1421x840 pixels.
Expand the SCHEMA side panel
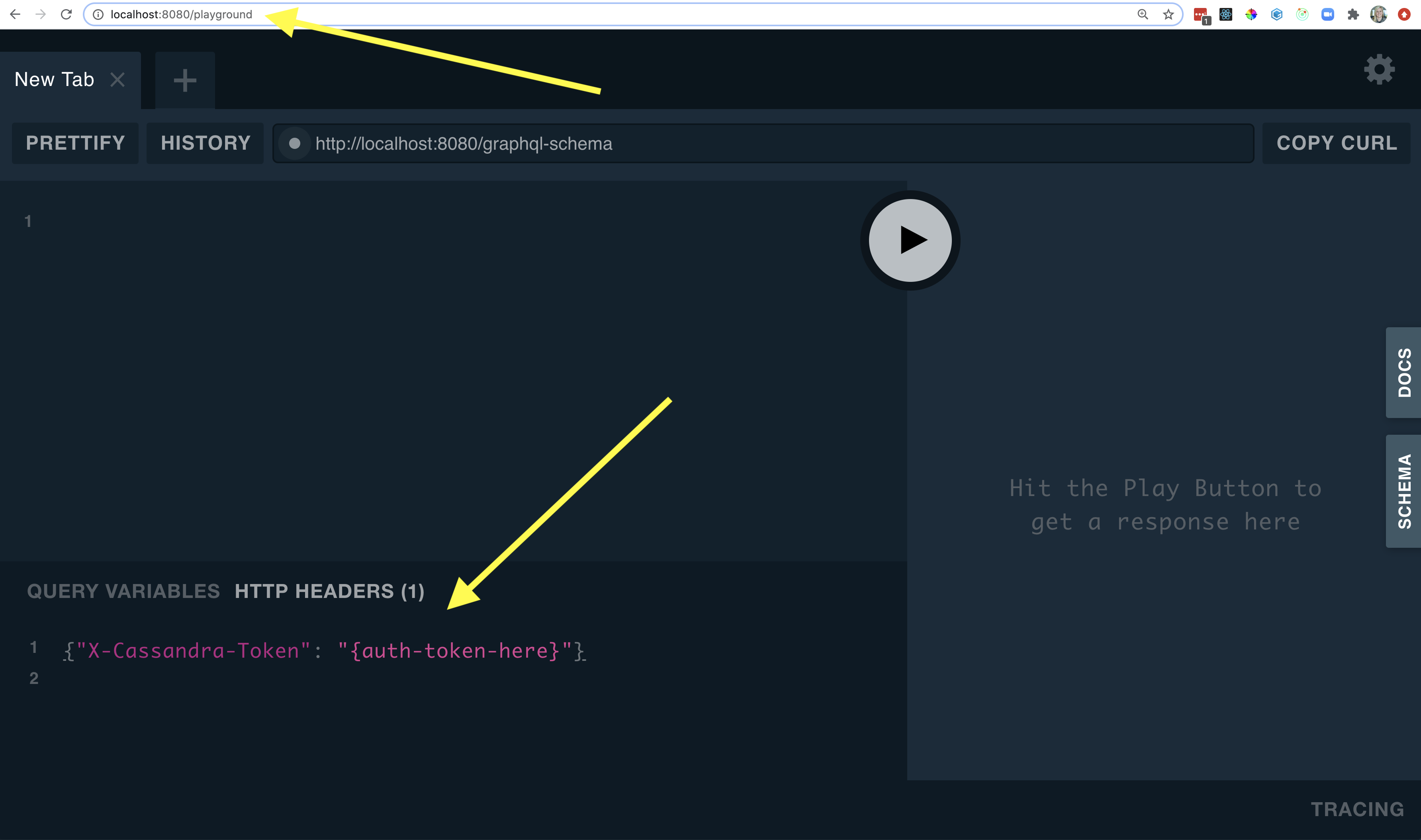click(1403, 491)
